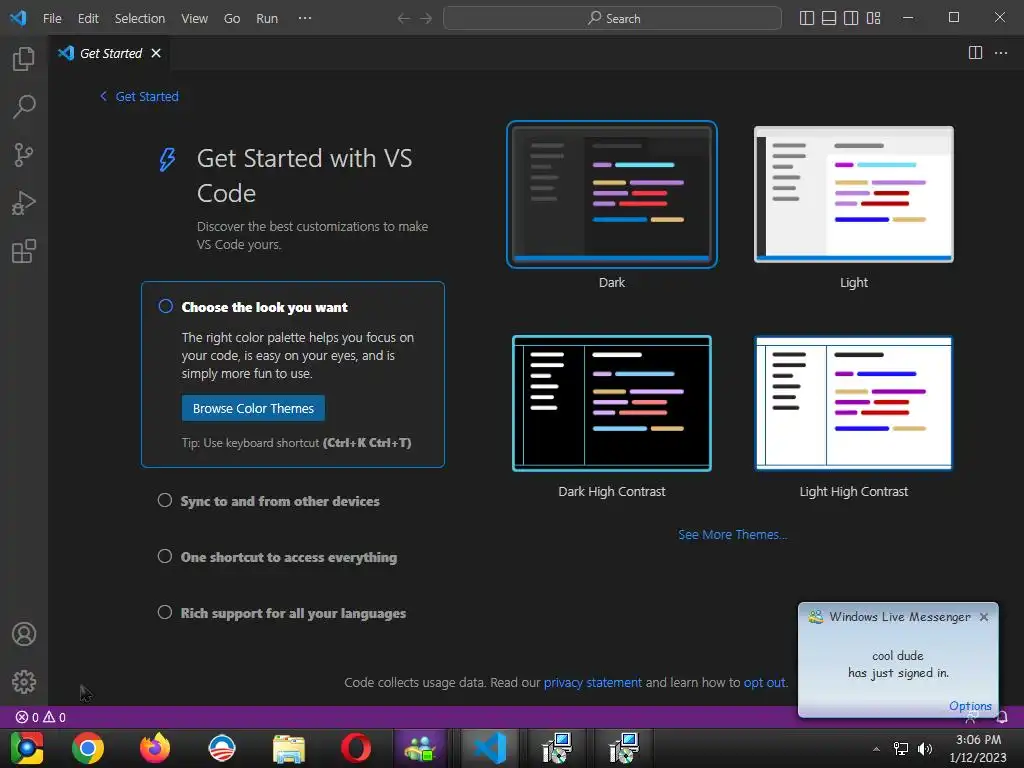
Task: Click Browse Color Themes button
Action: [x=253, y=408]
